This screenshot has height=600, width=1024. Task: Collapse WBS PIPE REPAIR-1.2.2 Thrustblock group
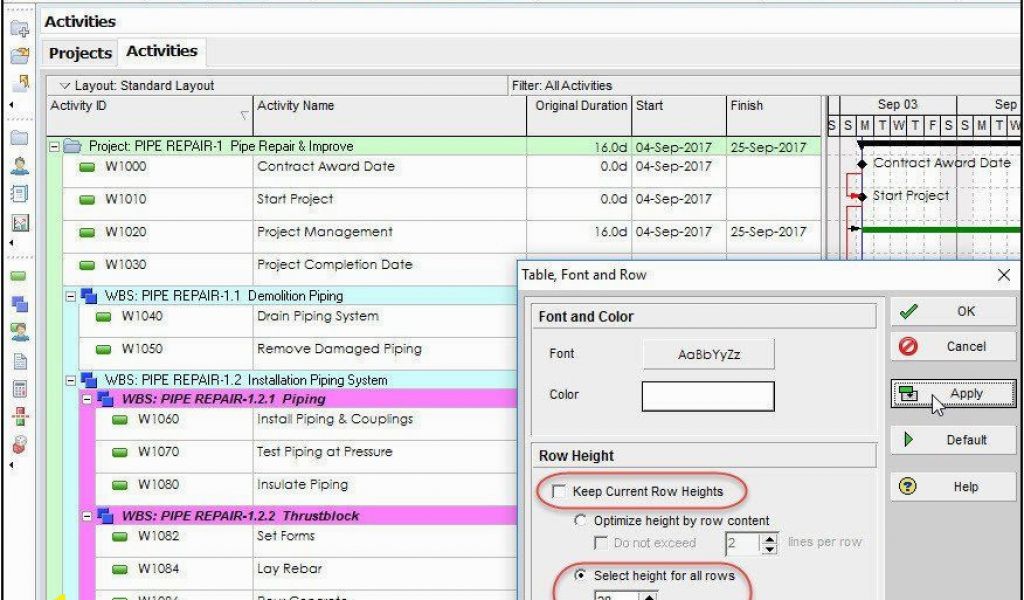point(87,516)
